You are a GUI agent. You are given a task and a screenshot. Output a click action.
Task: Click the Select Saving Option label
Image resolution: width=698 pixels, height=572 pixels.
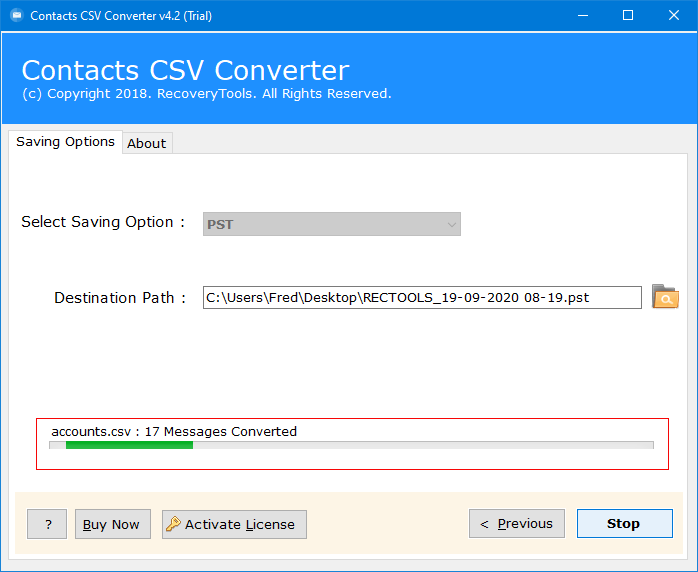103,222
